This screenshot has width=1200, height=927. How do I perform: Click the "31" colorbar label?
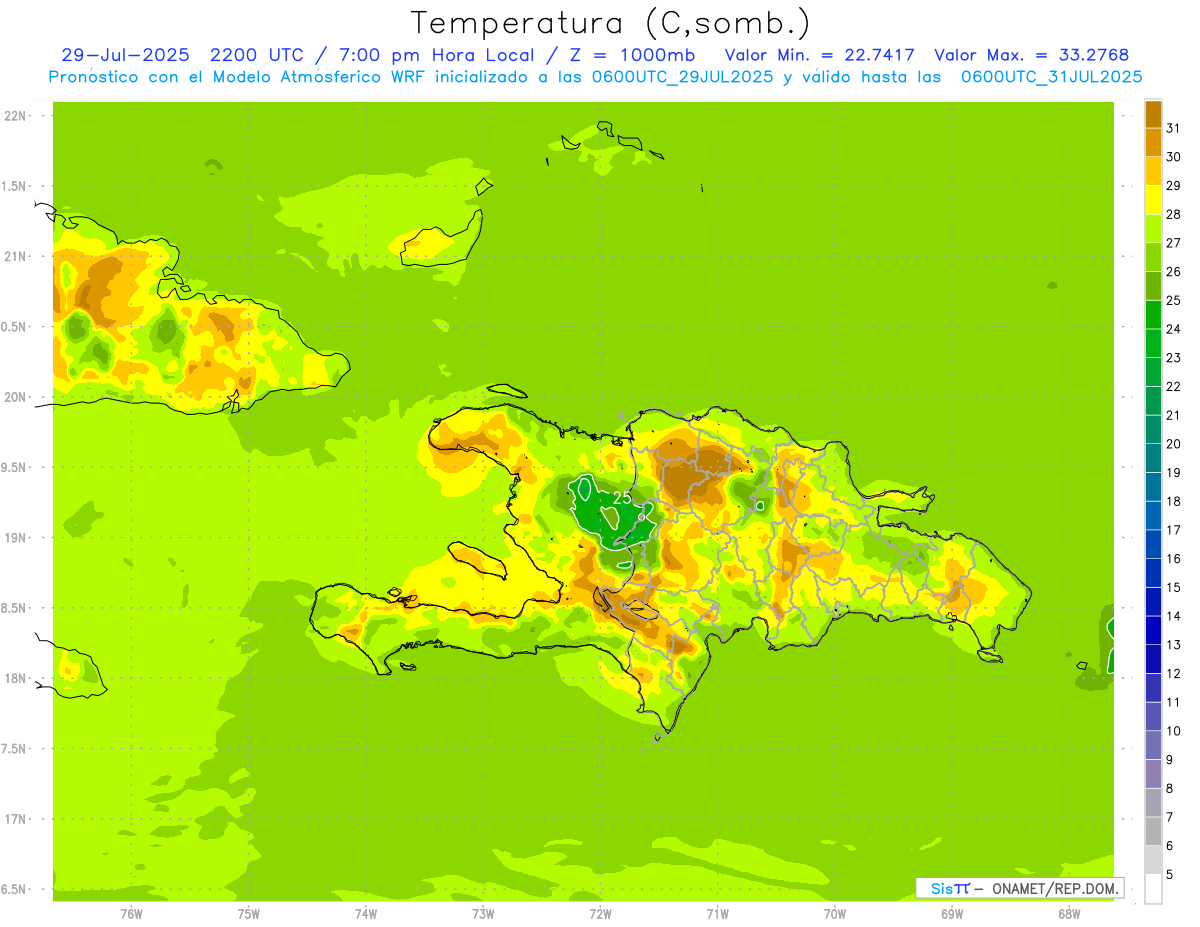[x=1173, y=127]
